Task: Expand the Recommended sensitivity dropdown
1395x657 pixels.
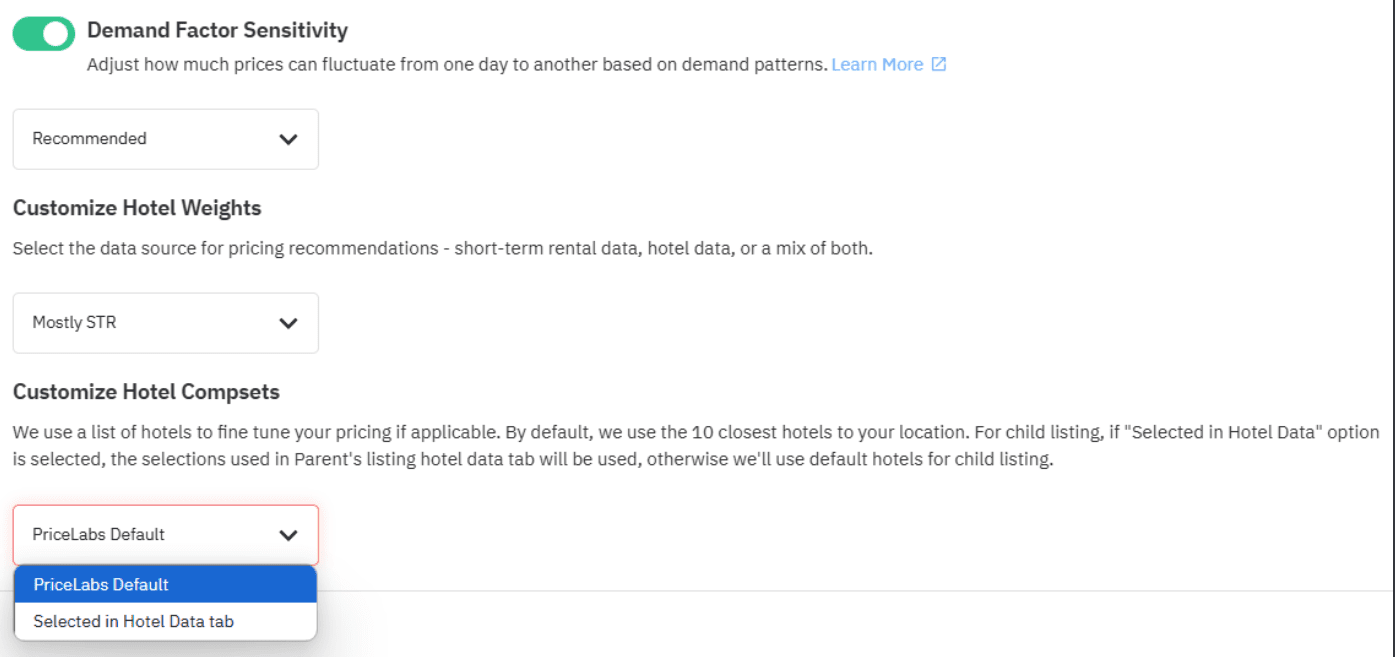Action: pos(165,139)
